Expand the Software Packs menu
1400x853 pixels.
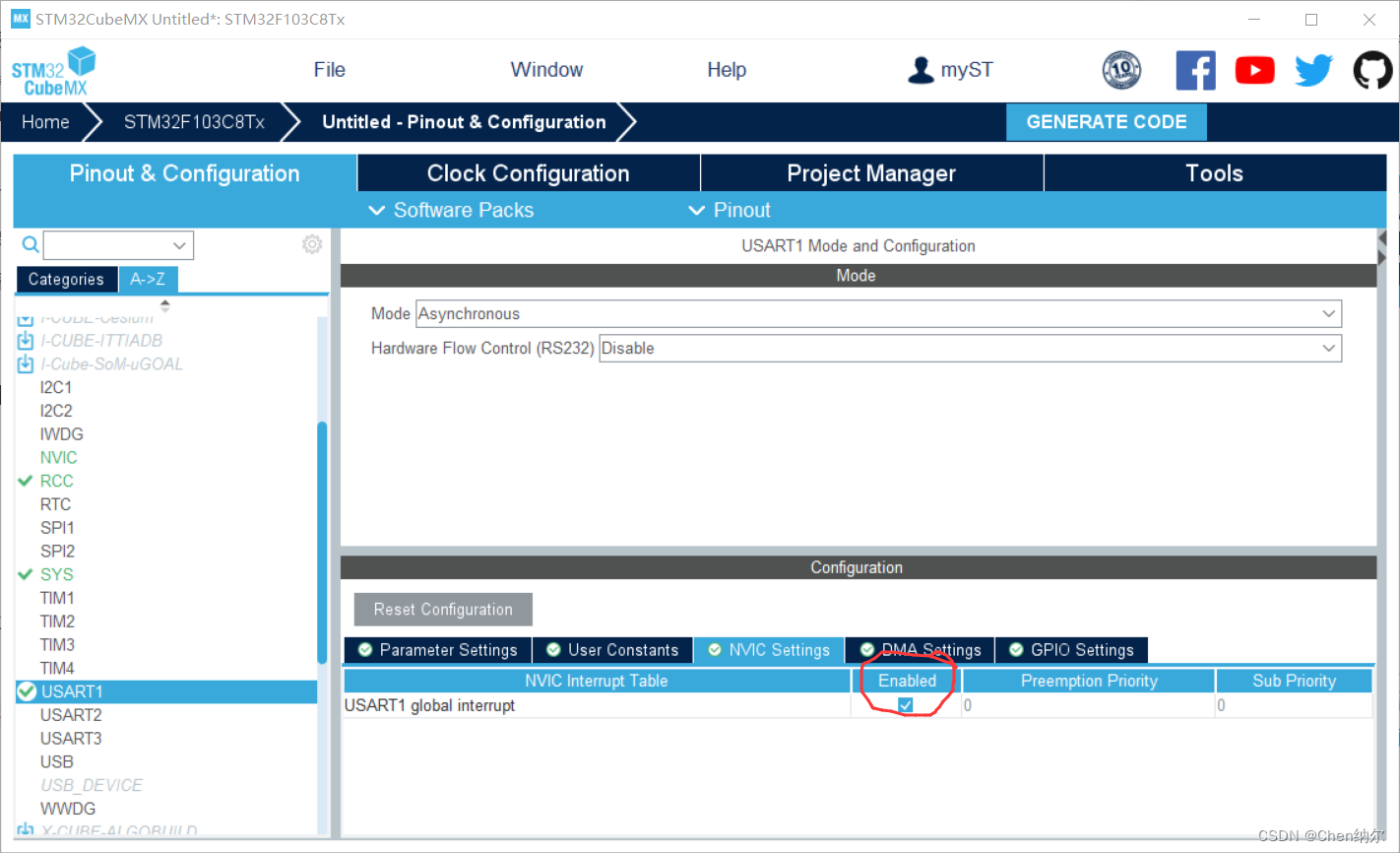[x=451, y=210]
